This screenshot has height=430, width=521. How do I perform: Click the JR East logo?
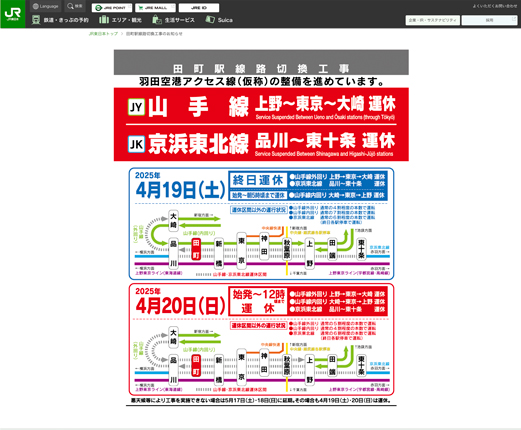(13, 14)
